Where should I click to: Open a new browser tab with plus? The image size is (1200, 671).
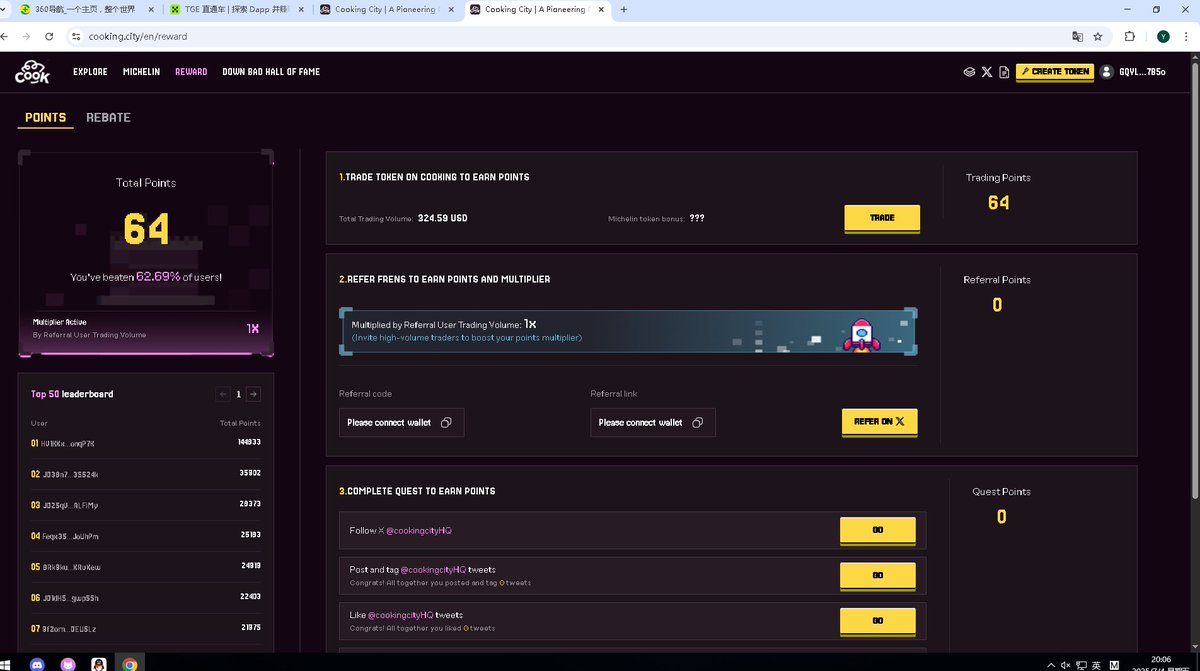(x=624, y=9)
